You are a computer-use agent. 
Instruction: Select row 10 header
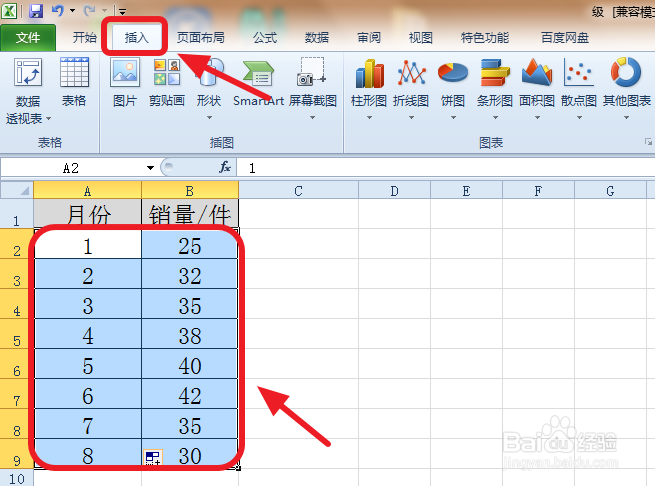[x=16, y=478]
